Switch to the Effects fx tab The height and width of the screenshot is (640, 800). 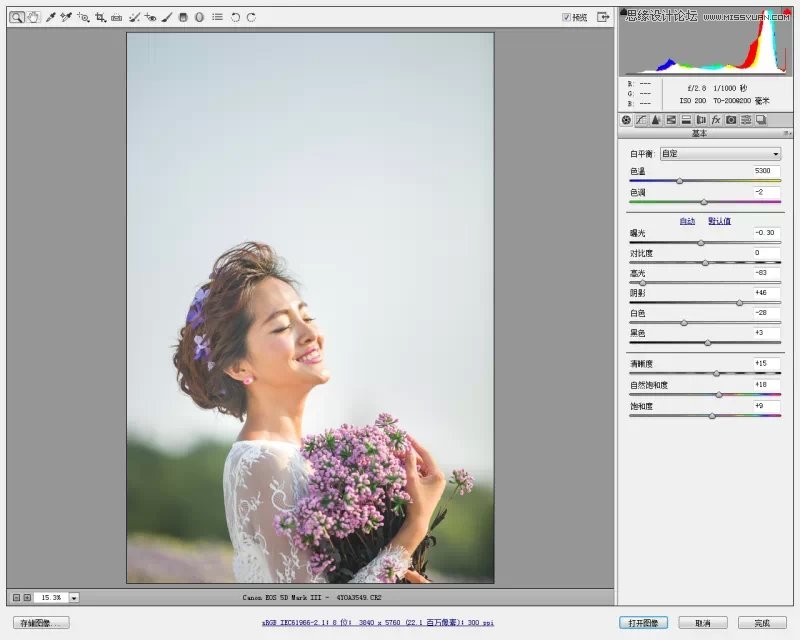[716, 120]
